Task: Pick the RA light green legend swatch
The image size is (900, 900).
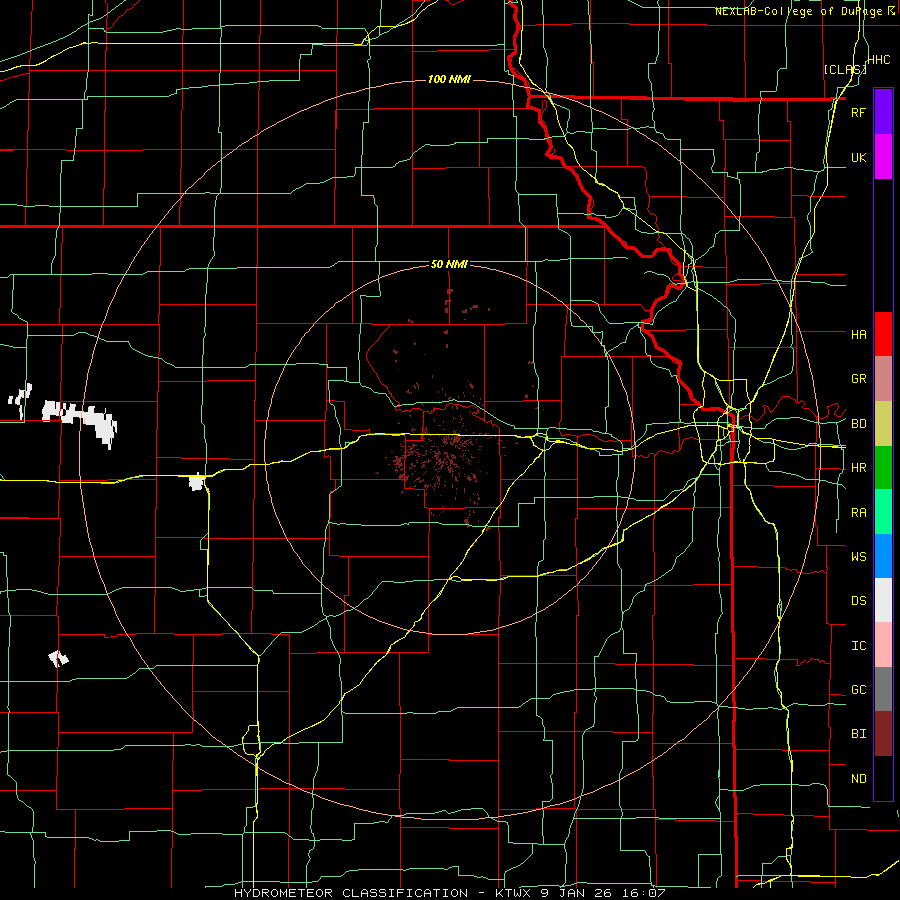Action: [x=883, y=512]
